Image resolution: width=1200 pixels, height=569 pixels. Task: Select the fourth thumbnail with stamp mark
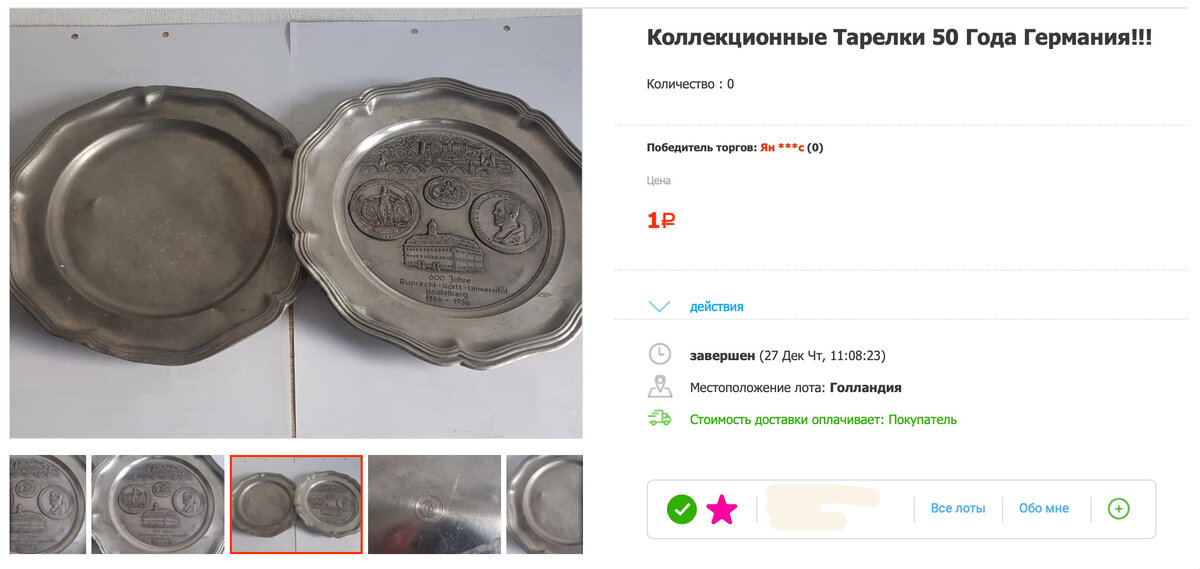coord(434,504)
